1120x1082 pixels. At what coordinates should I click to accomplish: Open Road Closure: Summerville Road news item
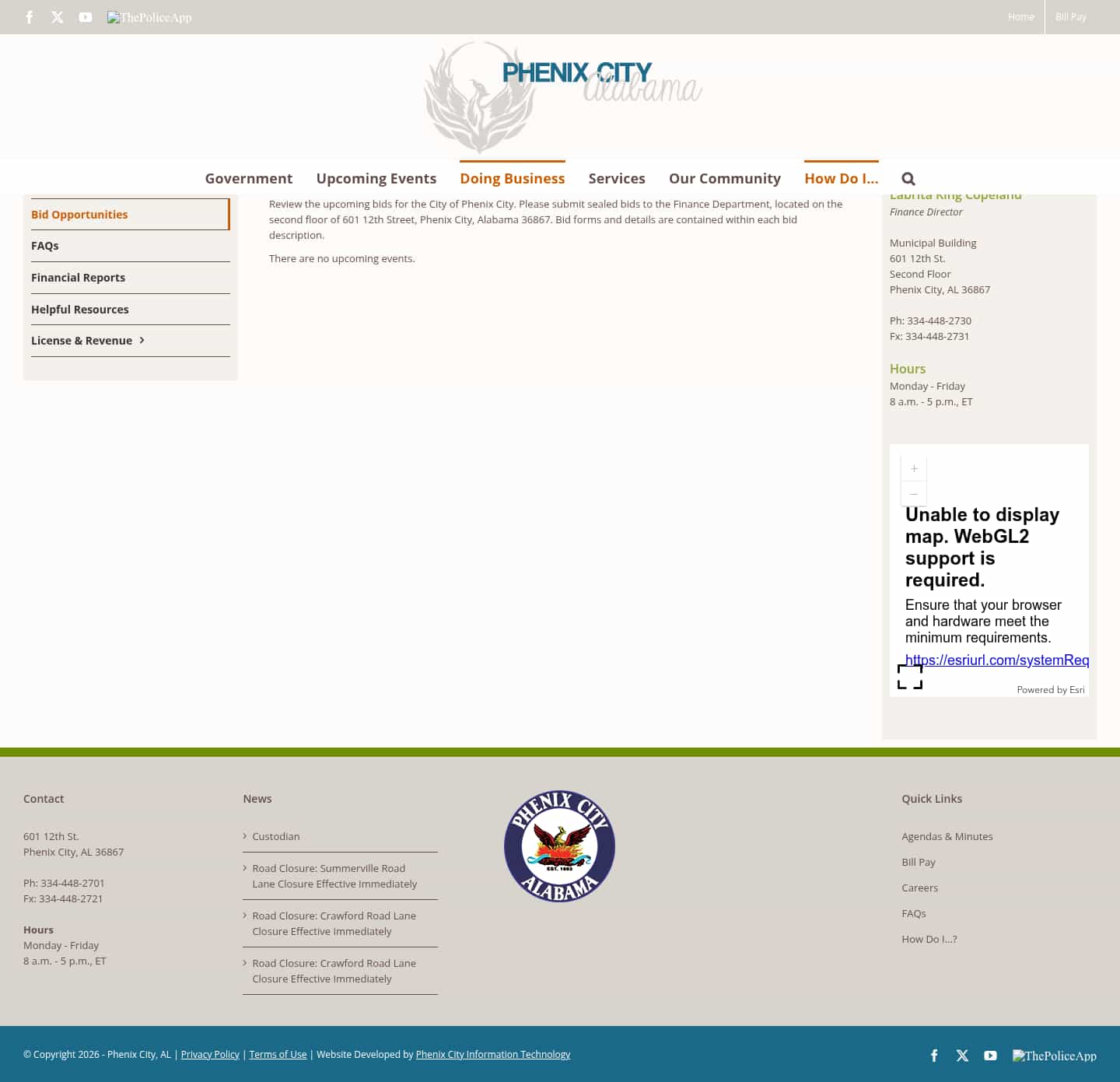[x=334, y=877]
